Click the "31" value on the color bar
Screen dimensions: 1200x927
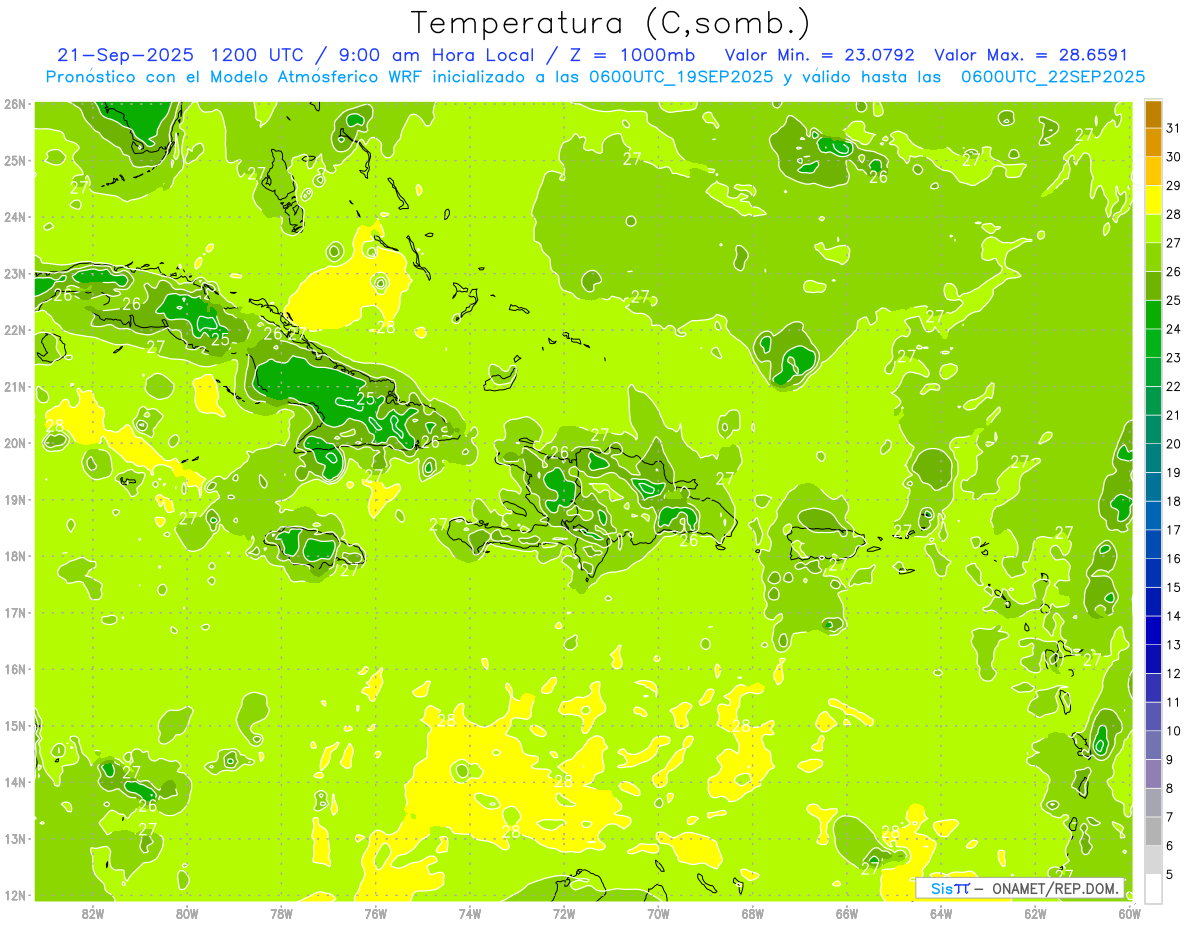point(1174,128)
